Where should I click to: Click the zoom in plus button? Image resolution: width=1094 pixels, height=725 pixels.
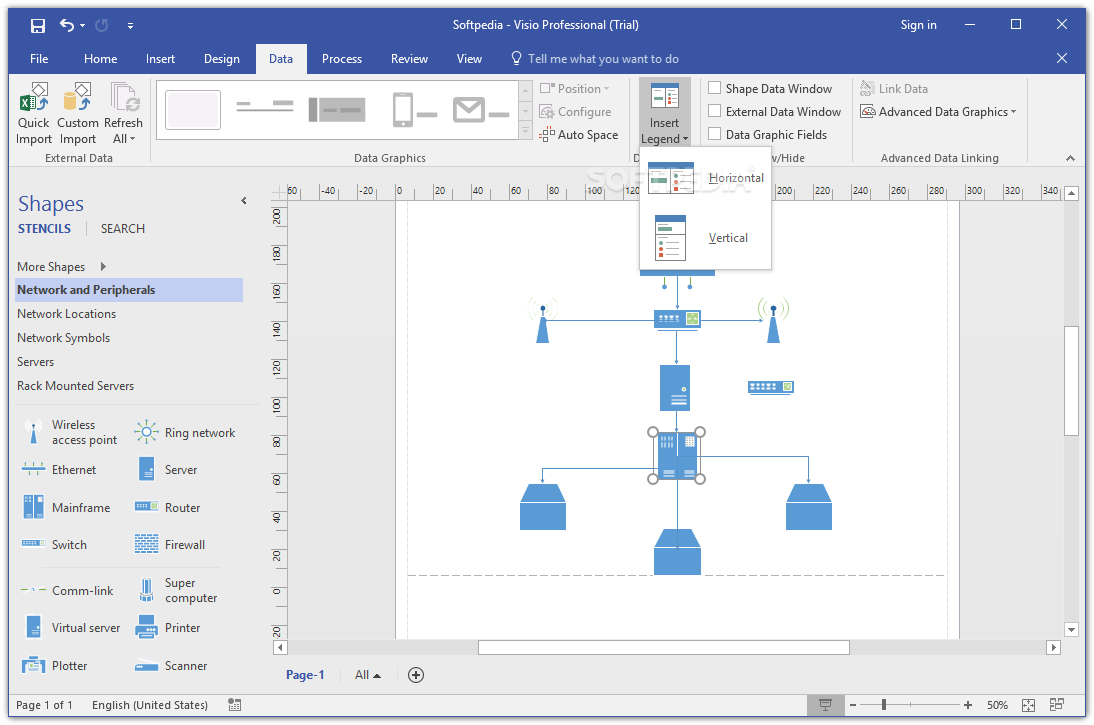pos(967,705)
